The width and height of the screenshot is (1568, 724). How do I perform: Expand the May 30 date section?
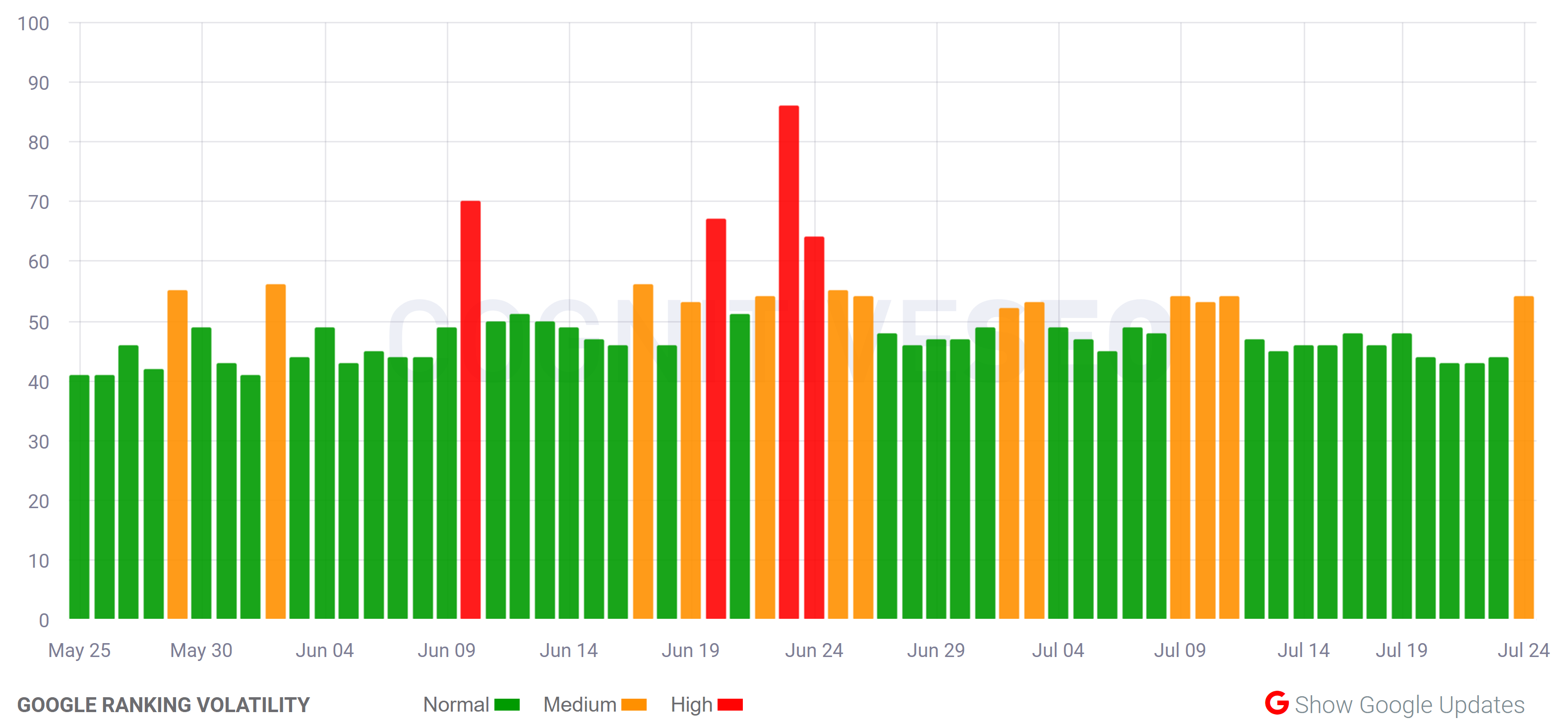pos(201,650)
